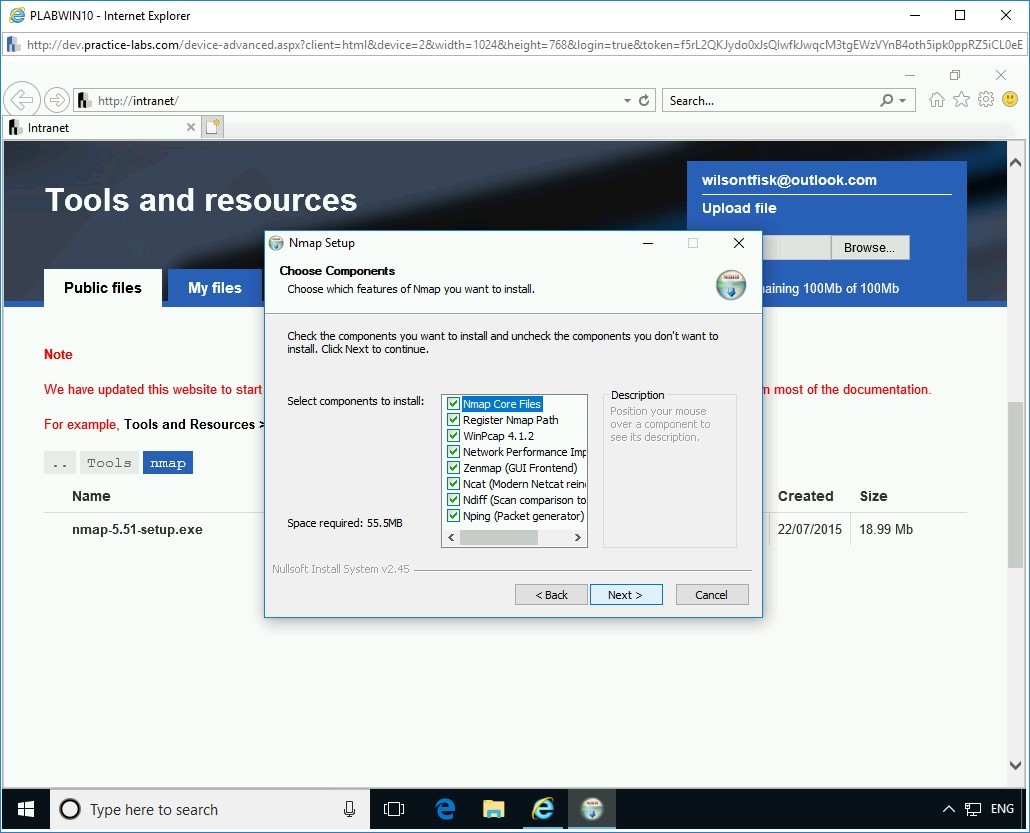The image size is (1030, 833).
Task: Click the settings gear icon in the browser
Action: coord(986,99)
